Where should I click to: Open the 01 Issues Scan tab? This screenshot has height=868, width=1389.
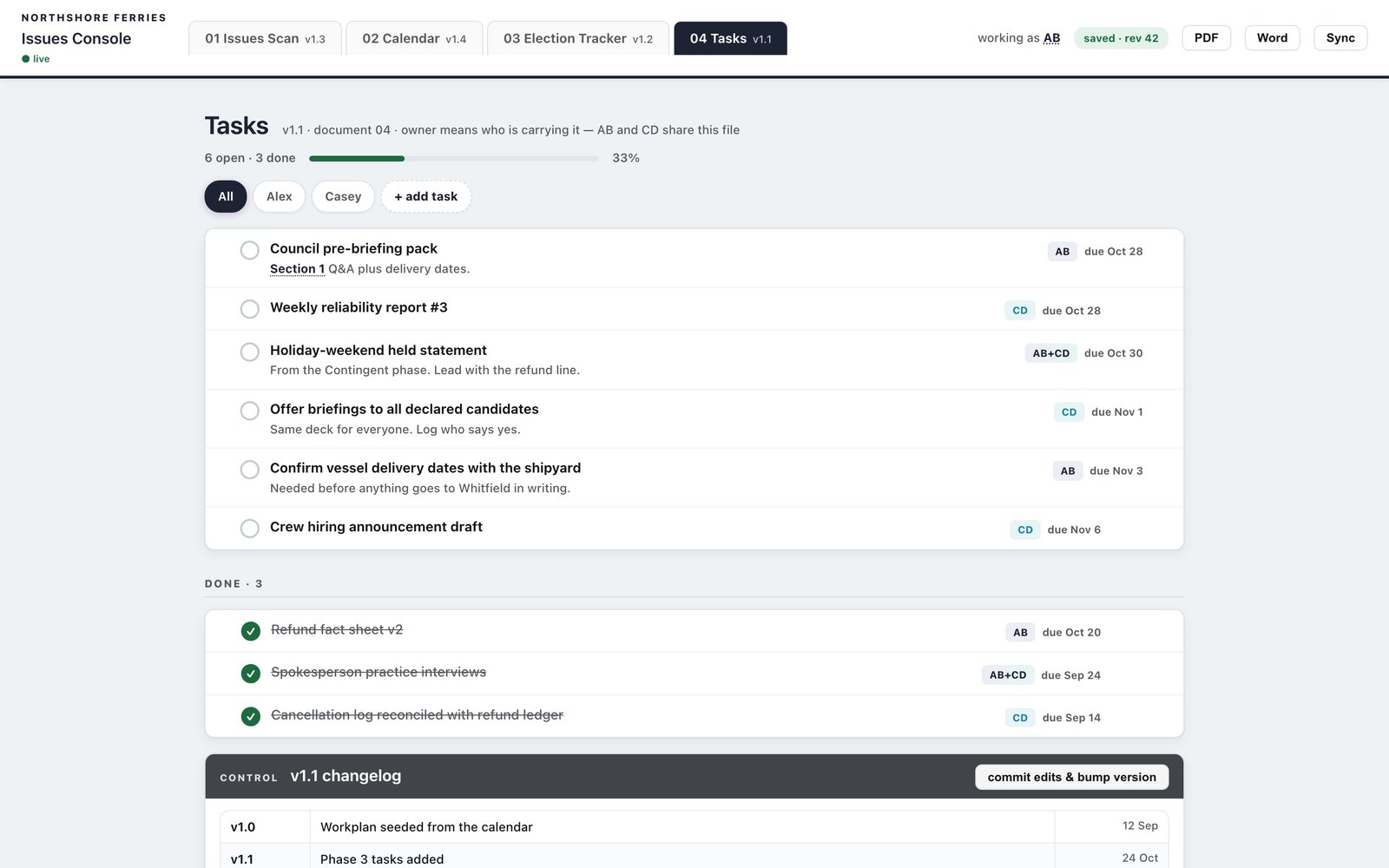(265, 38)
